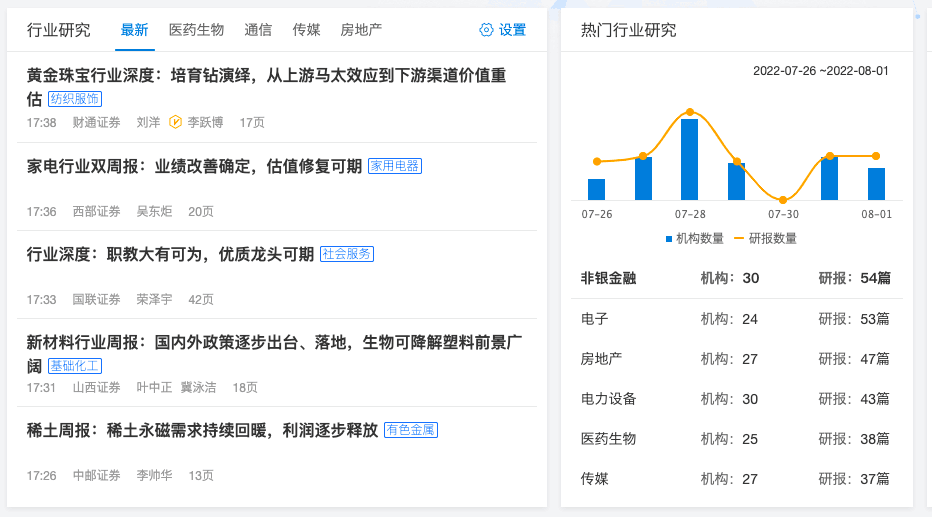Open 行业深度：职教大有可为 report
This screenshot has width=932, height=517.
pyautogui.click(x=170, y=254)
